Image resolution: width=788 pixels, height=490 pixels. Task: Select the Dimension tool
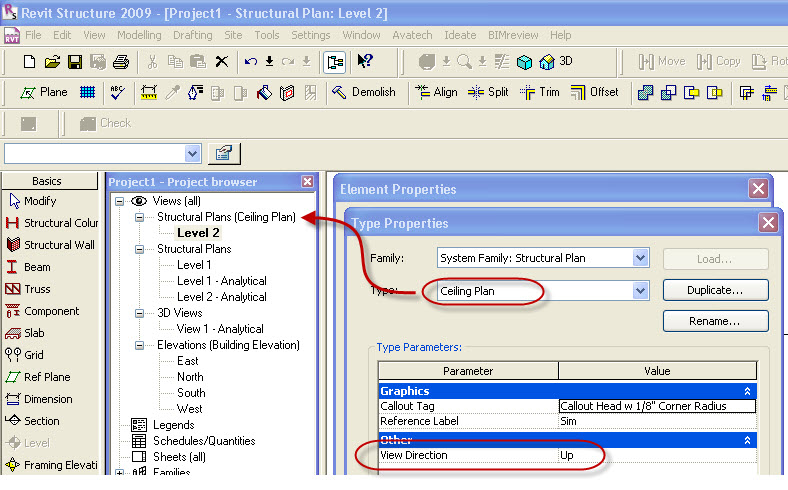(x=39, y=399)
